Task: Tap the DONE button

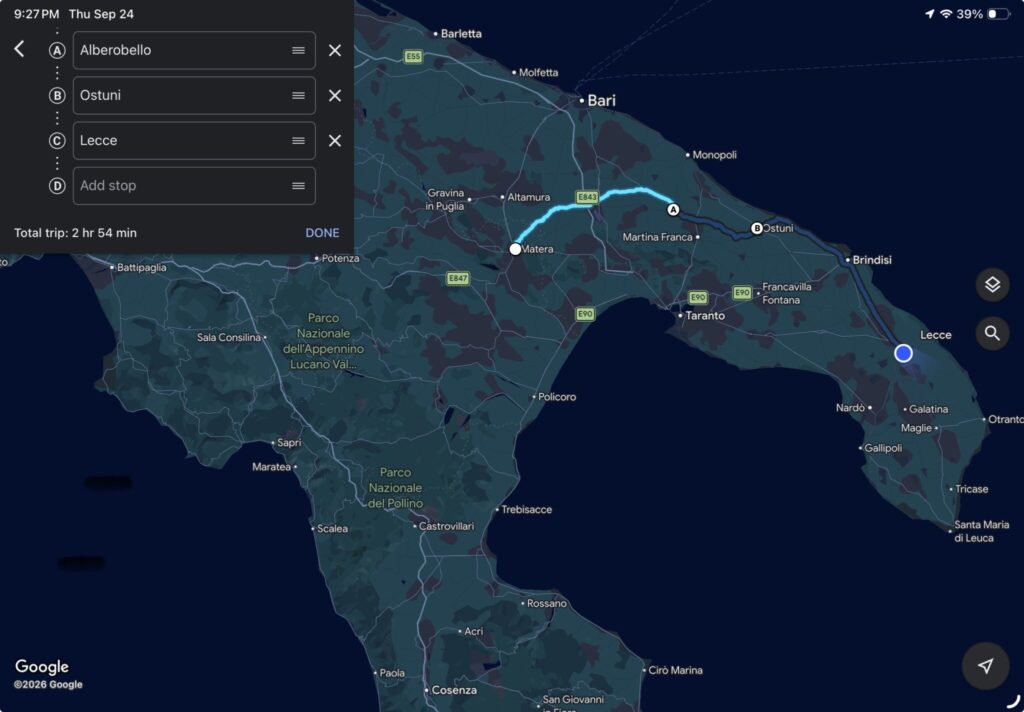Action: pyautogui.click(x=322, y=233)
